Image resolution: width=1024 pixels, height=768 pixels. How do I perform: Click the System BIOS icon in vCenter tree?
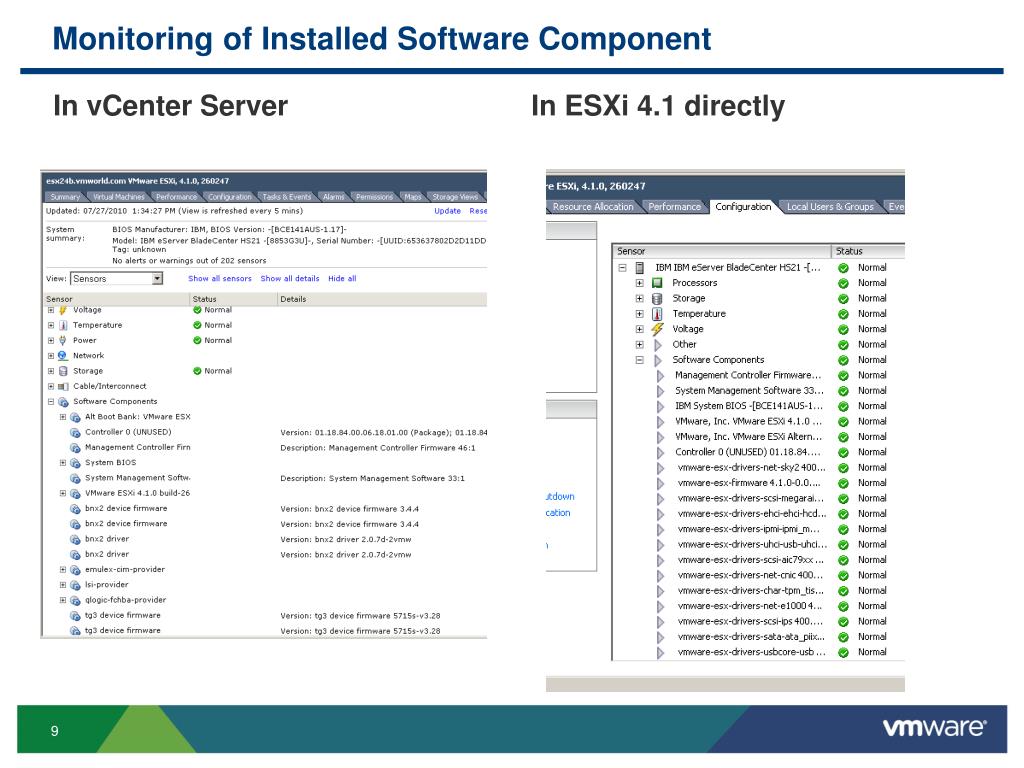[x=75, y=463]
